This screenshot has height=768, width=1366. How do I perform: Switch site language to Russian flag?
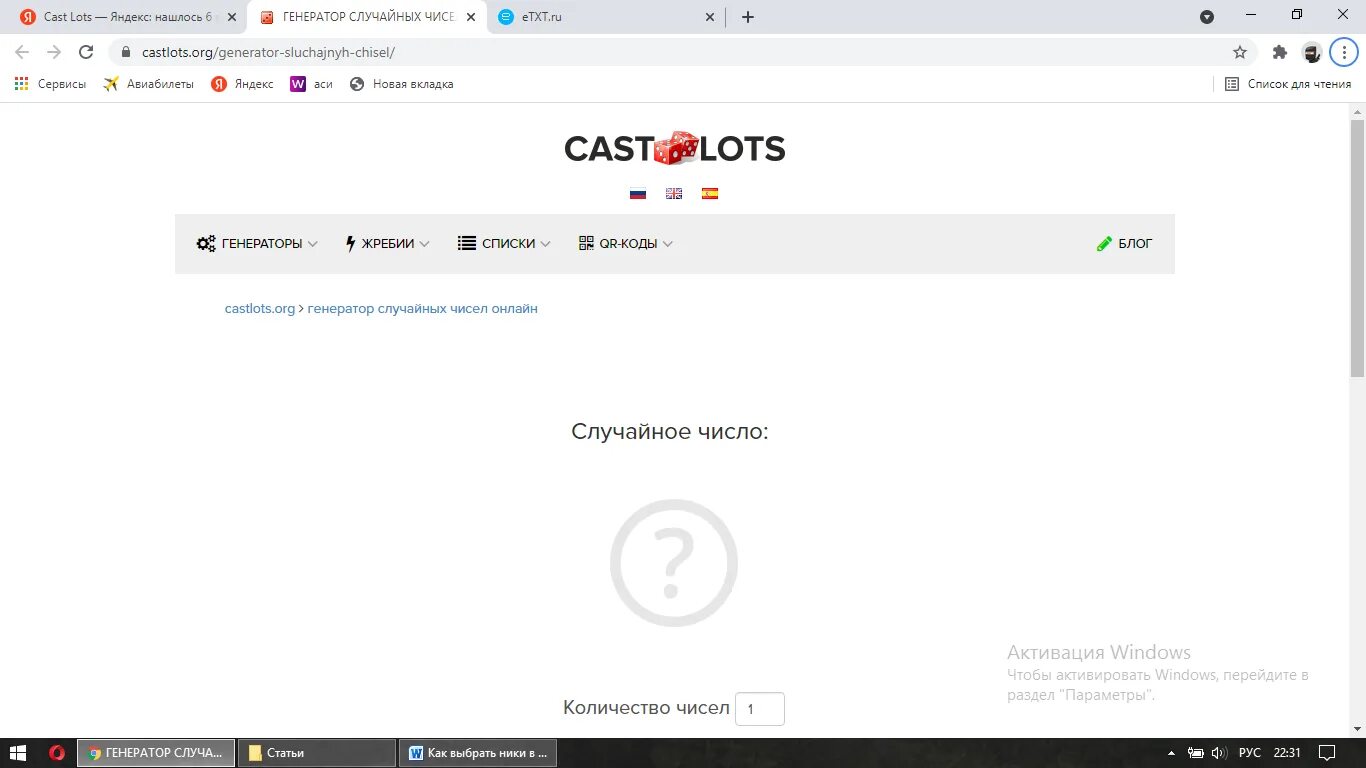pyautogui.click(x=638, y=194)
